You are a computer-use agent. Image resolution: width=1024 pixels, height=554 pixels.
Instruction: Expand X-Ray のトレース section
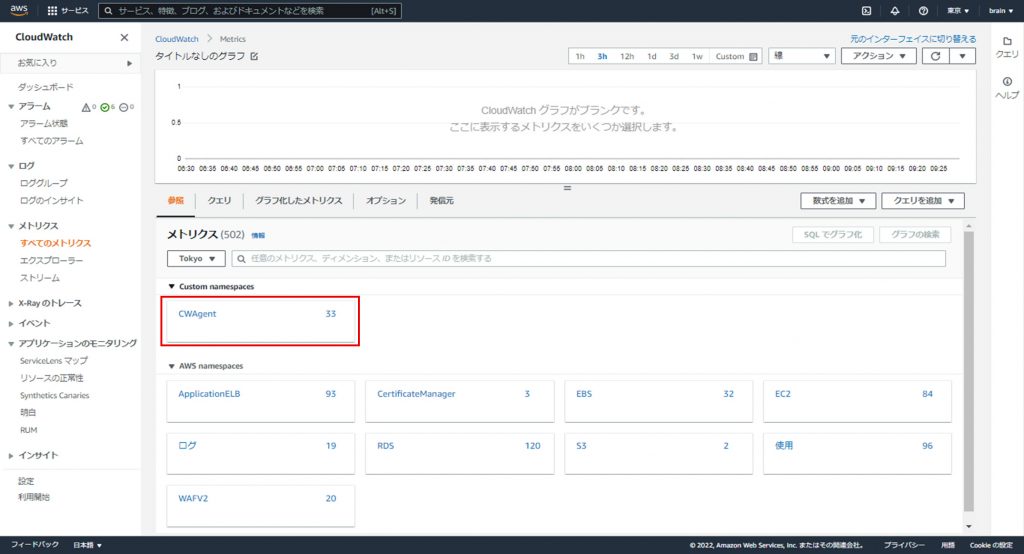(x=11, y=304)
